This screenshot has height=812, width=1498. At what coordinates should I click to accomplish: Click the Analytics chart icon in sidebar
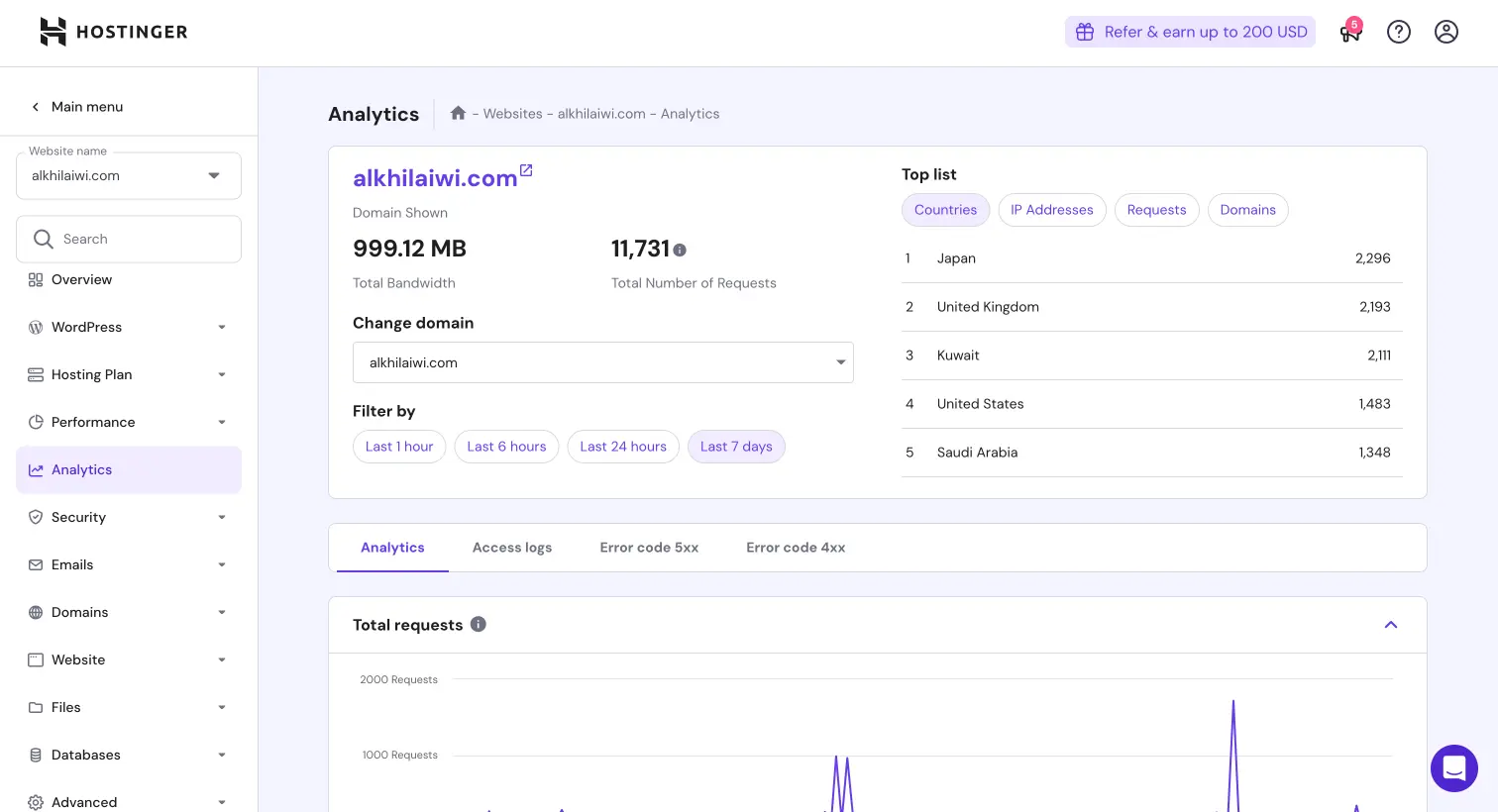(x=36, y=469)
